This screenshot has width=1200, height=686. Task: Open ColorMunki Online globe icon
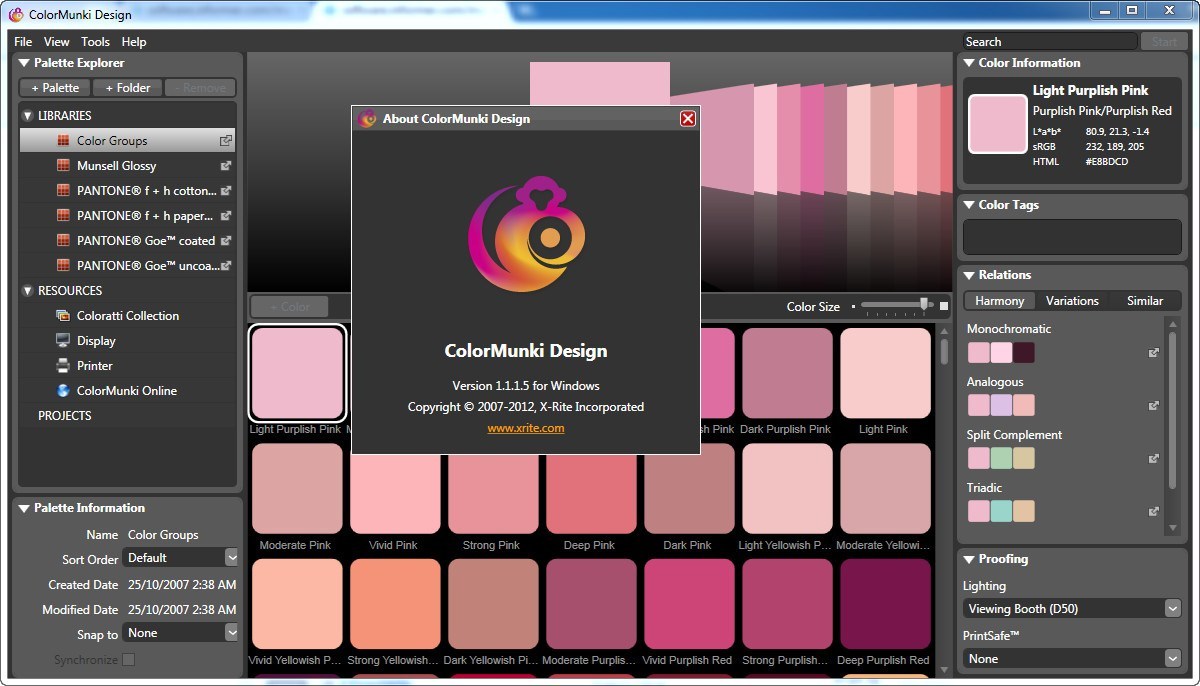click(63, 391)
